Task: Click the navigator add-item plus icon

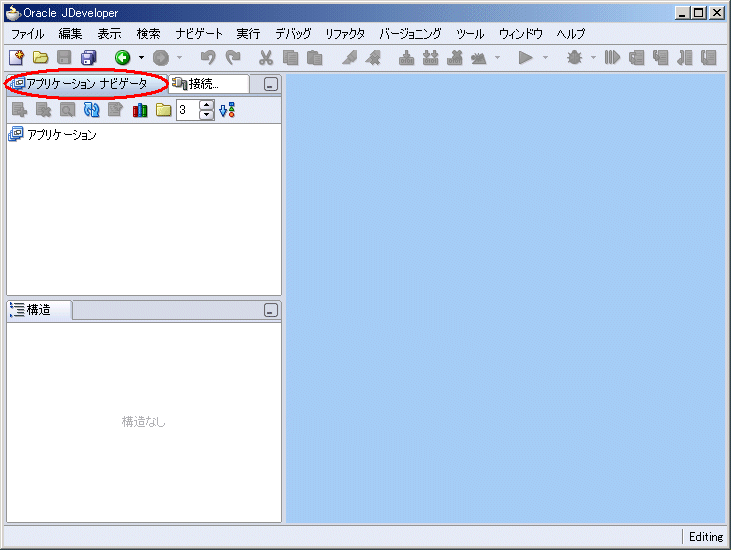Action: coord(20,110)
